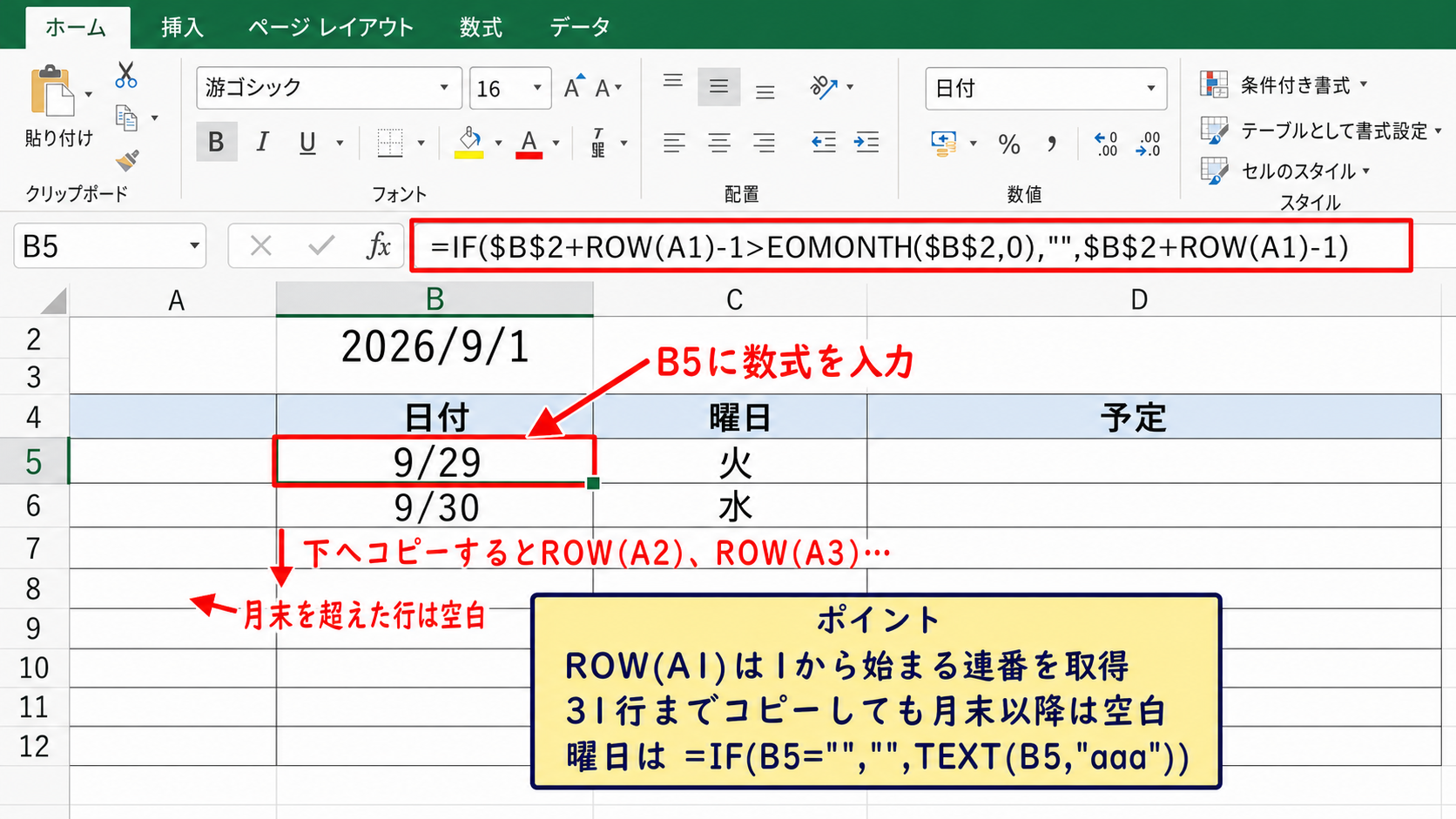Expand borders options arrow
This screenshot has height=819, width=1456.
[421, 143]
